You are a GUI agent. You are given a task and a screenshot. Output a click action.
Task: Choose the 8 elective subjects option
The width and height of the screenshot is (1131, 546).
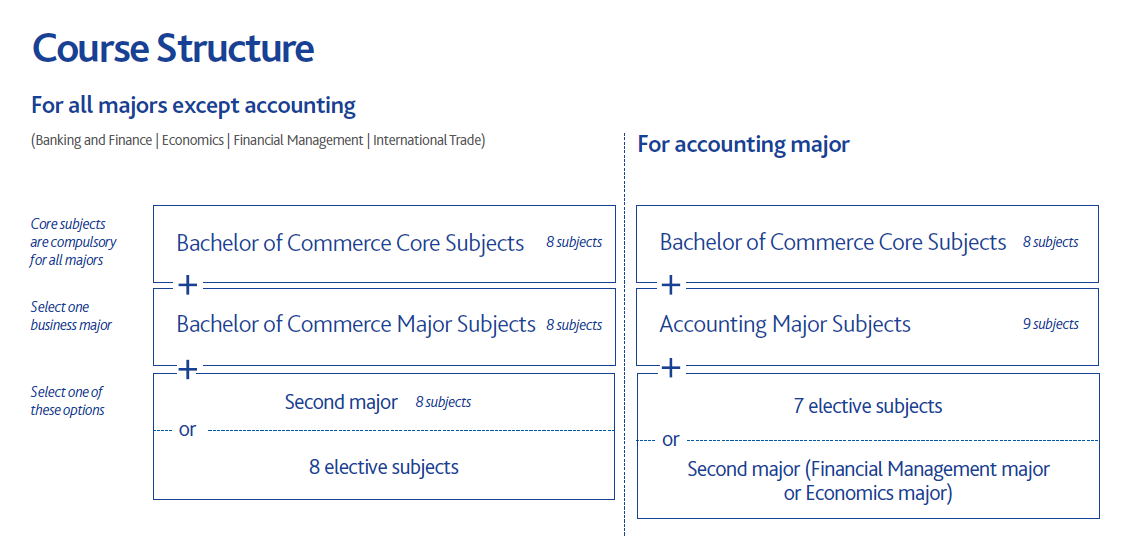tap(384, 467)
